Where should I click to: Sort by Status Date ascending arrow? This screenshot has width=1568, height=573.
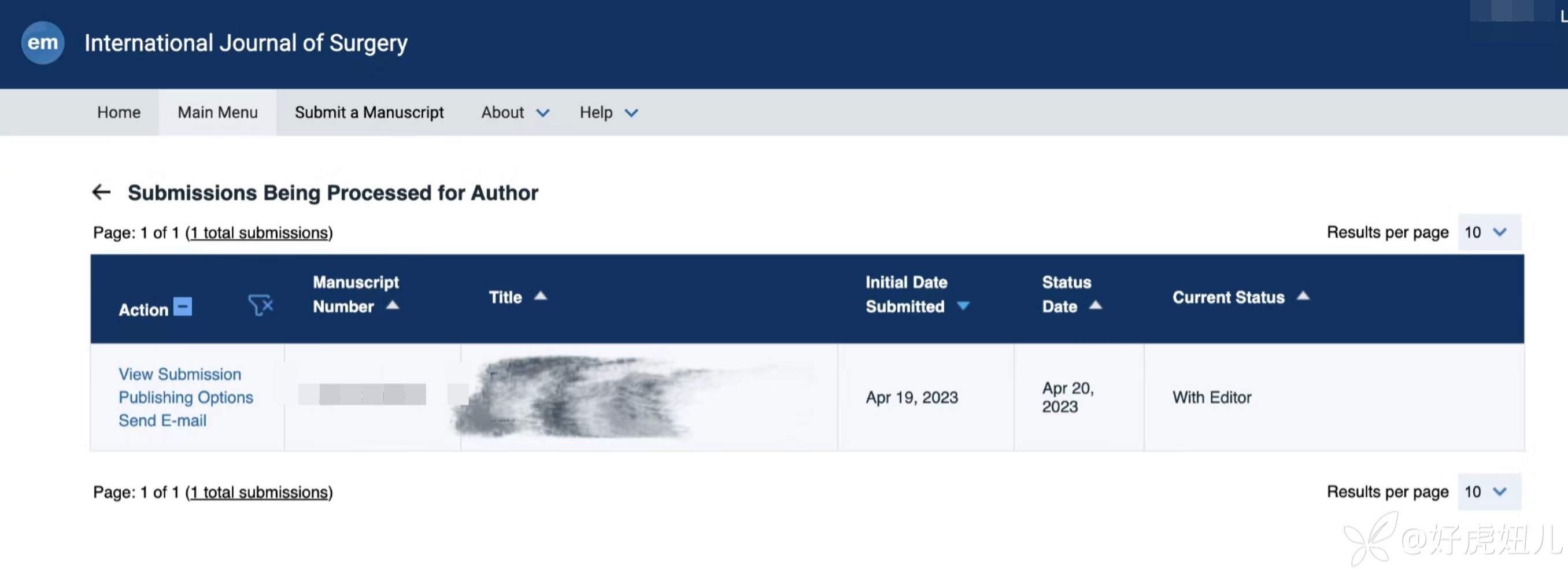coord(1095,305)
